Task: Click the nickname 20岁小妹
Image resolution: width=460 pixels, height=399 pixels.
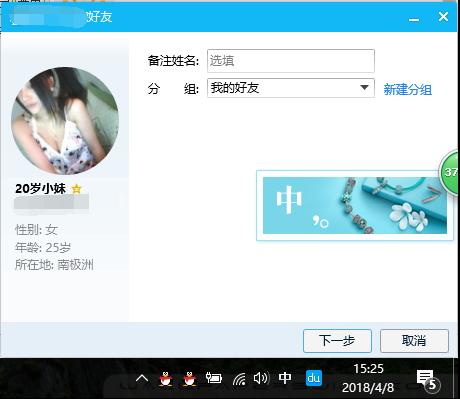Action: [x=40, y=189]
